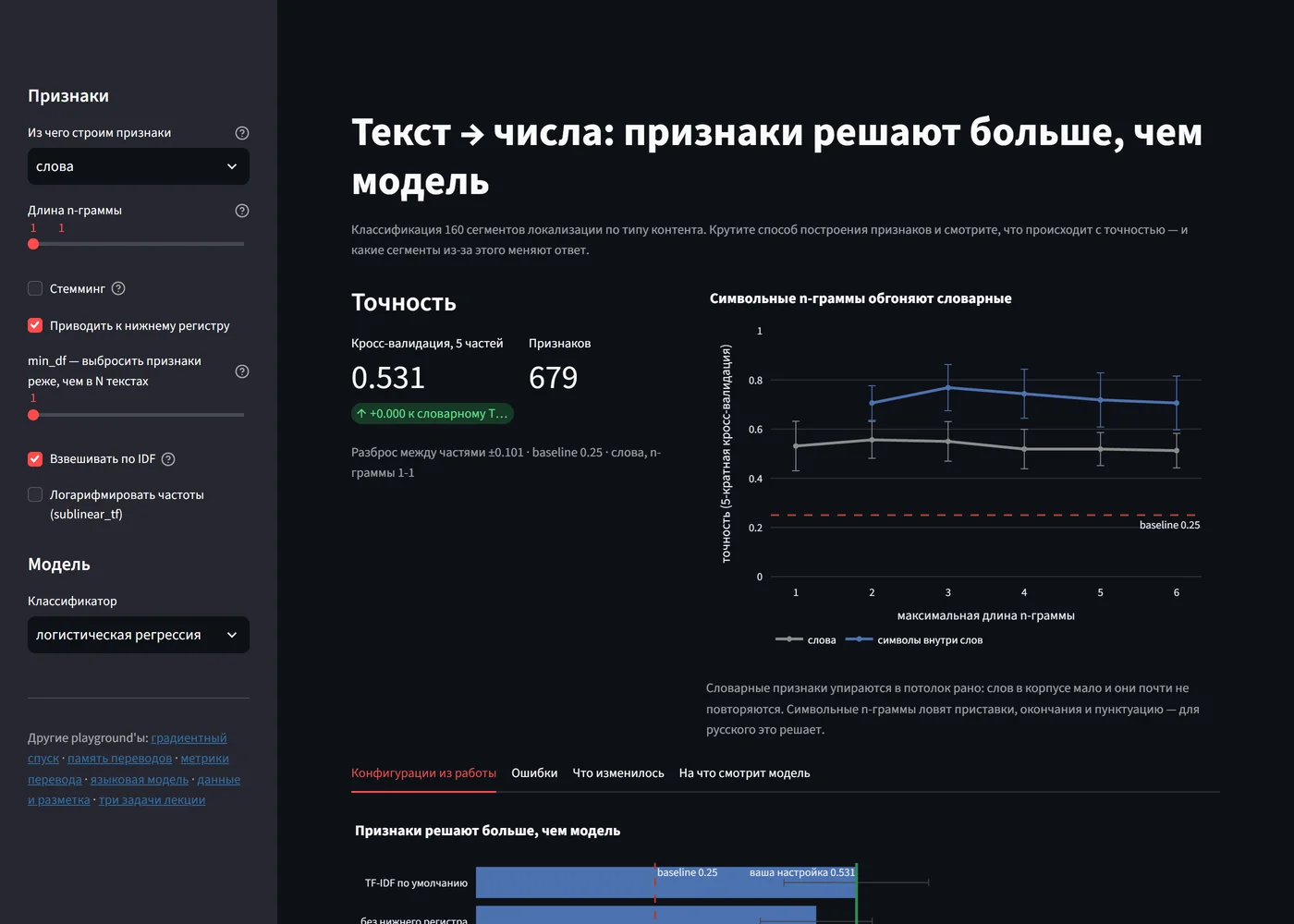The height and width of the screenshot is (924, 1294).
Task: Disable 'Взвешивать по IDF' checkbox
Action: (x=35, y=458)
